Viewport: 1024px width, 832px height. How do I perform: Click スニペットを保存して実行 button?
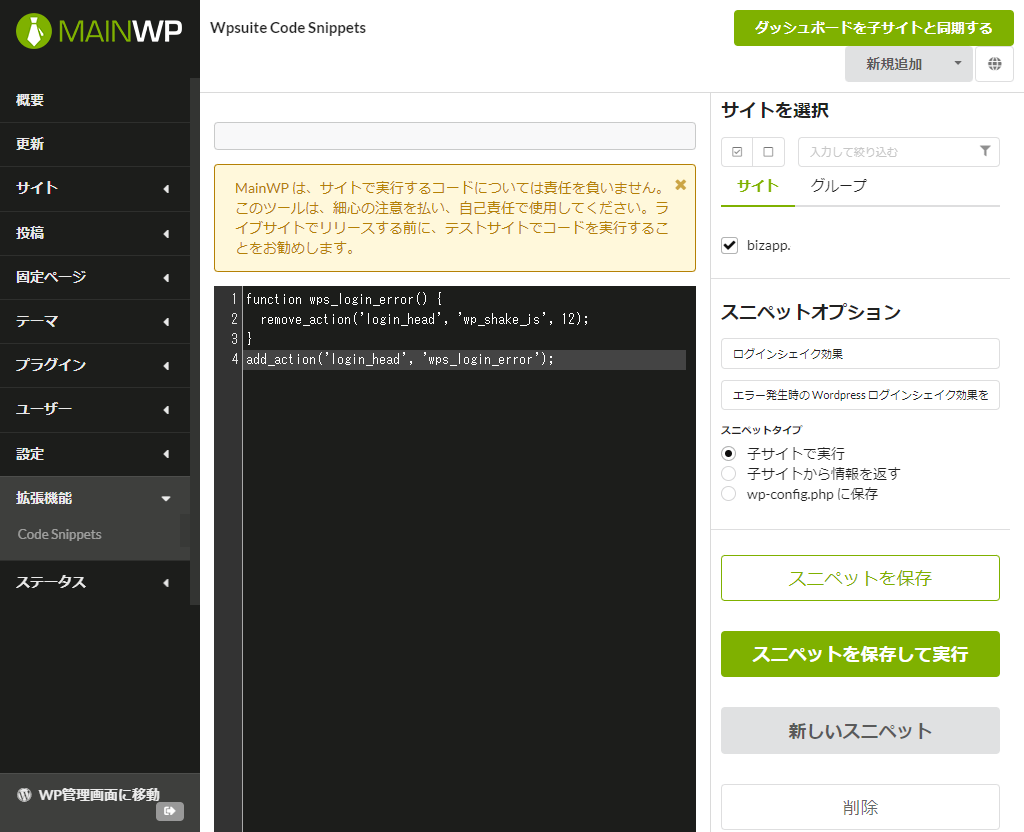(x=860, y=654)
